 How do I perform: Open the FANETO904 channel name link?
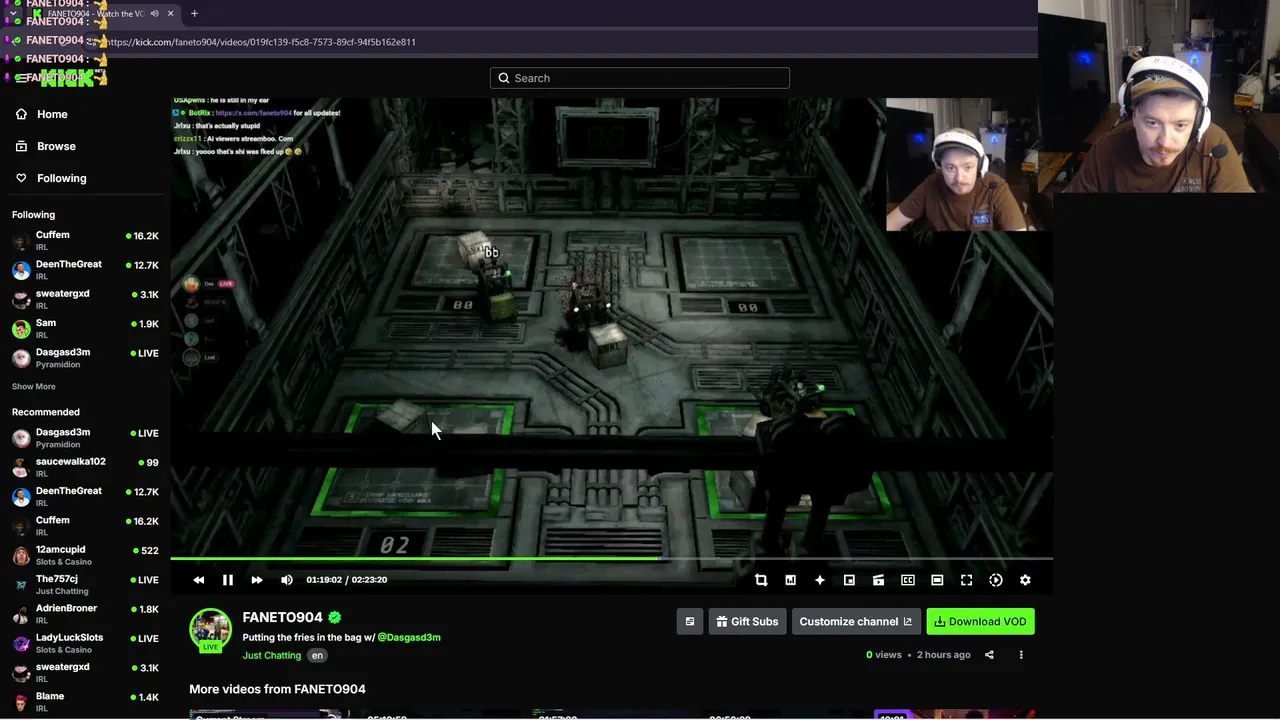[x=282, y=617]
